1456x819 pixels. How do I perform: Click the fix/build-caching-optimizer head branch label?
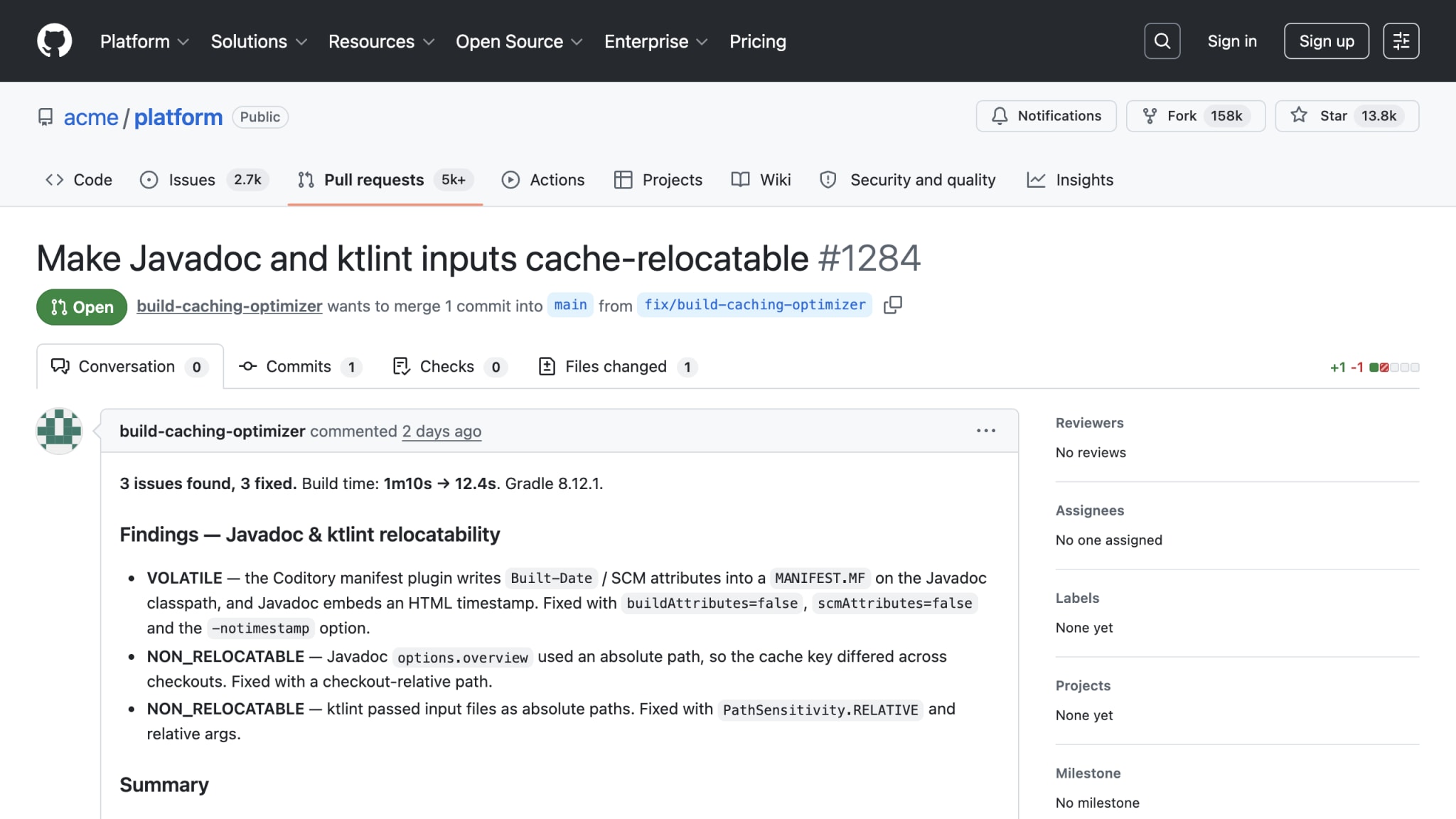point(755,305)
